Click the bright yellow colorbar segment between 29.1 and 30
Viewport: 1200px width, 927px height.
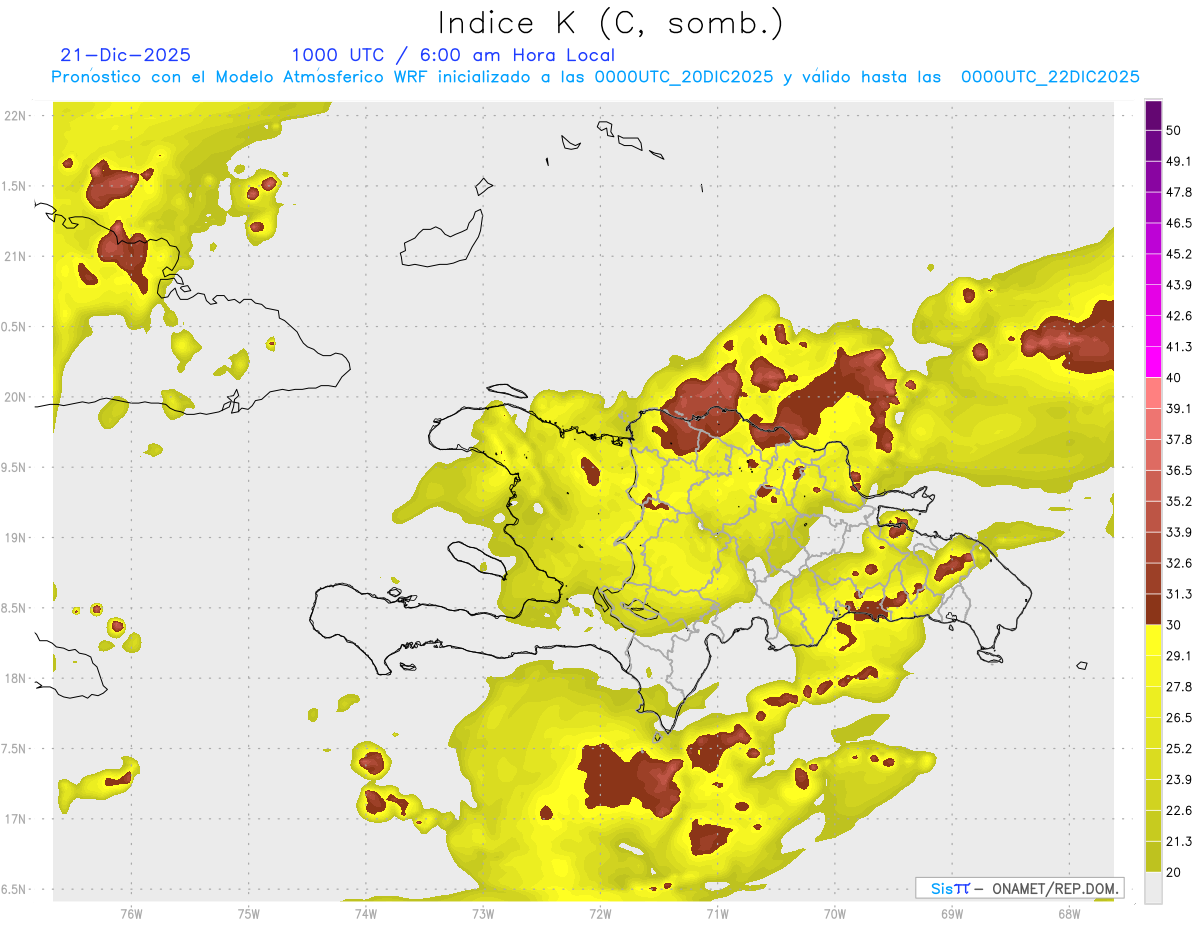pos(1154,641)
